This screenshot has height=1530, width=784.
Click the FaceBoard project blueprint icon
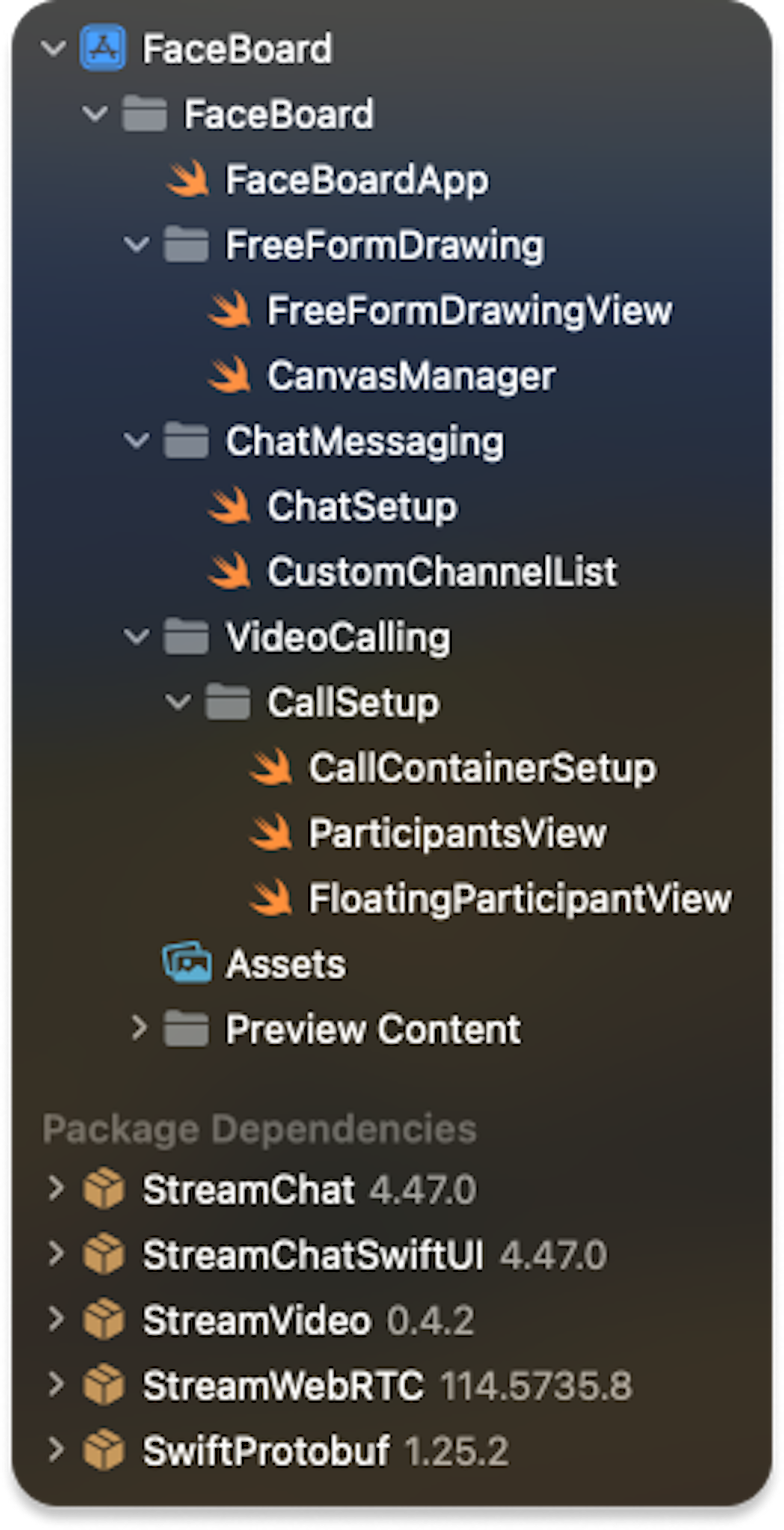(103, 48)
